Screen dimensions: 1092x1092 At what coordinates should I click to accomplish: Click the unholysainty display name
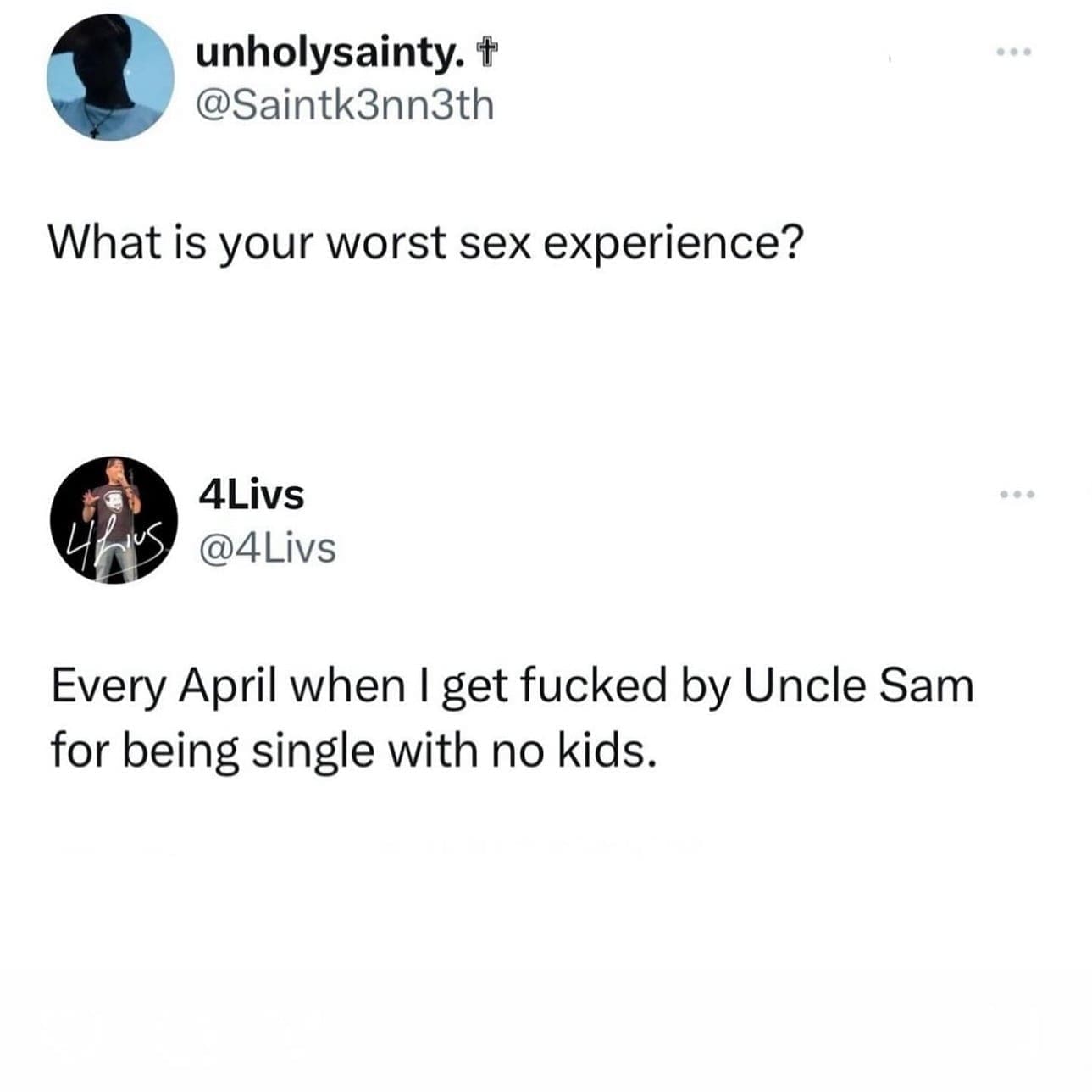point(330,55)
